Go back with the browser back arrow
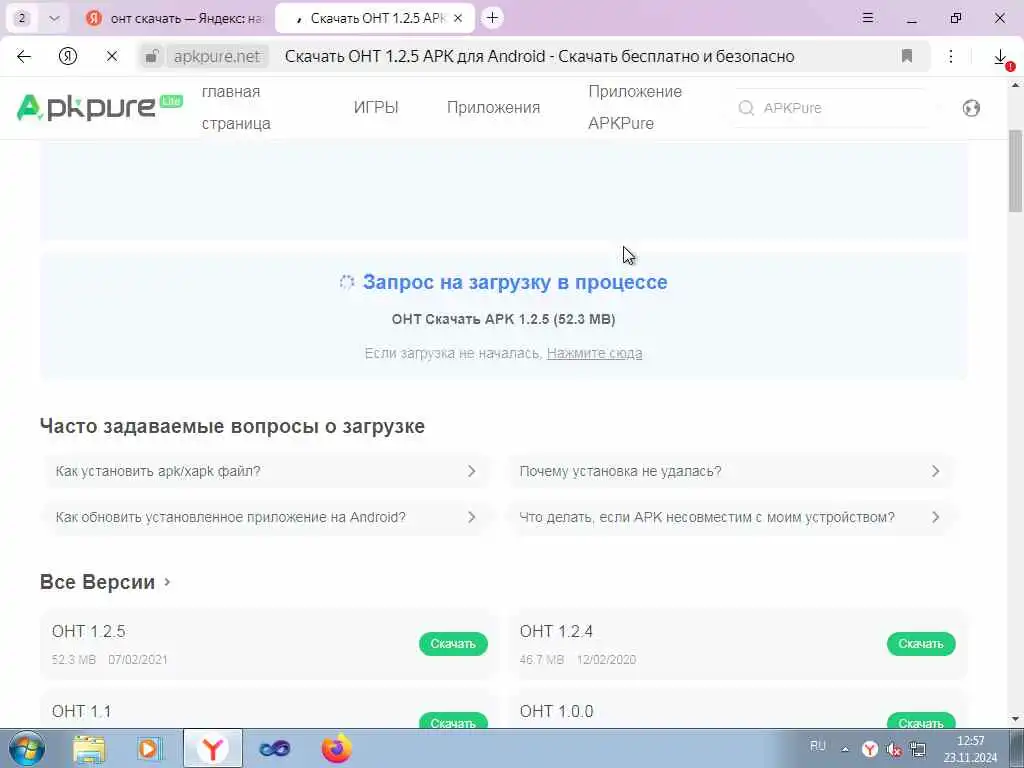The image size is (1024, 768). (x=24, y=57)
